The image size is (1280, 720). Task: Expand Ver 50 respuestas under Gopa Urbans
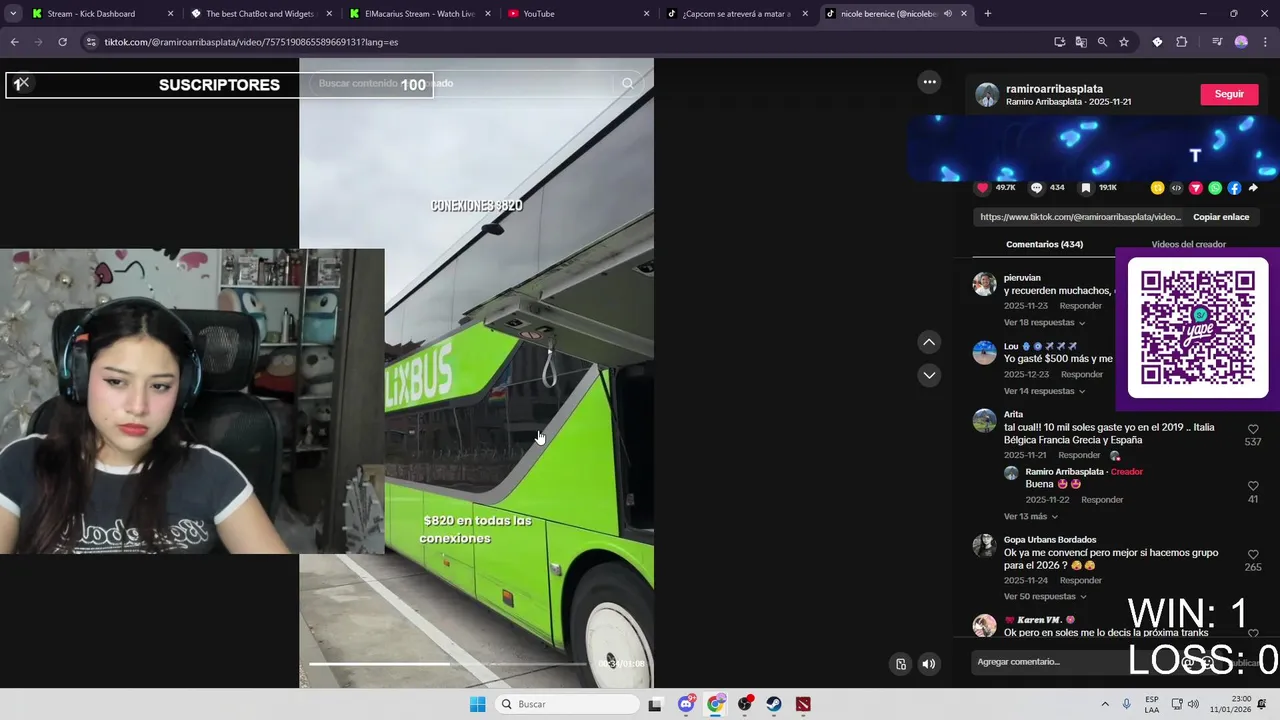click(1045, 597)
